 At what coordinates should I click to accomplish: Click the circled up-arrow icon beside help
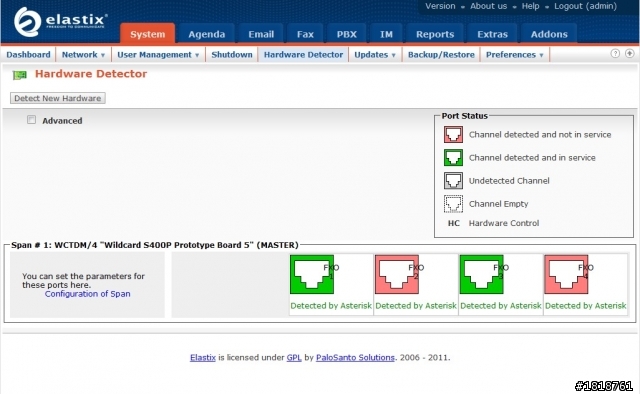tap(630, 53)
